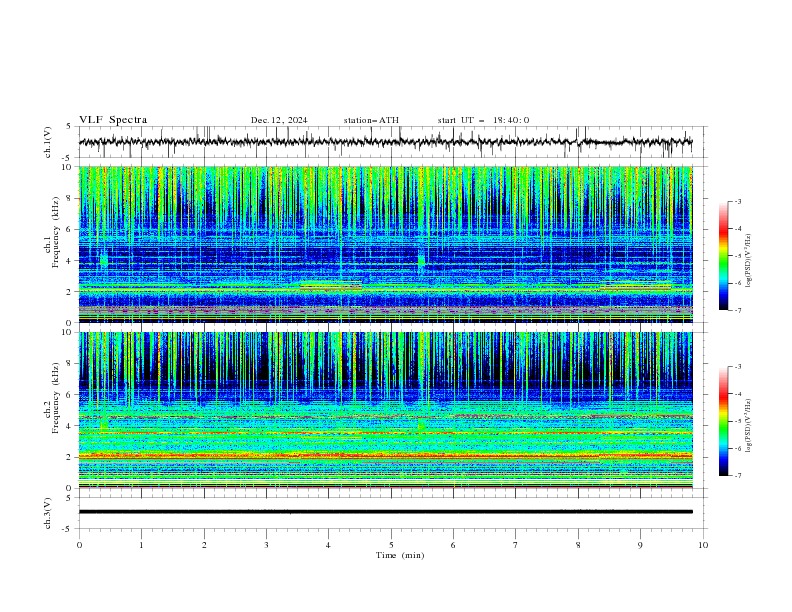
Task: Click the 'station=ATH' label
Action: [x=371, y=120]
